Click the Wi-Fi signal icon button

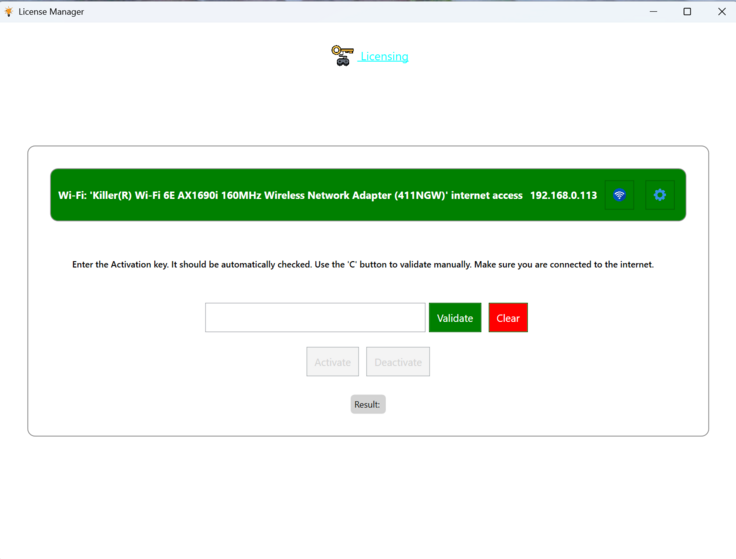619,195
